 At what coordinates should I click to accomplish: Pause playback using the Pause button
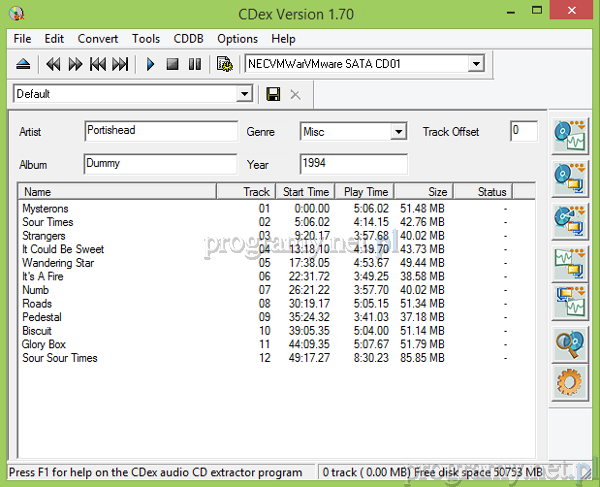(x=194, y=64)
